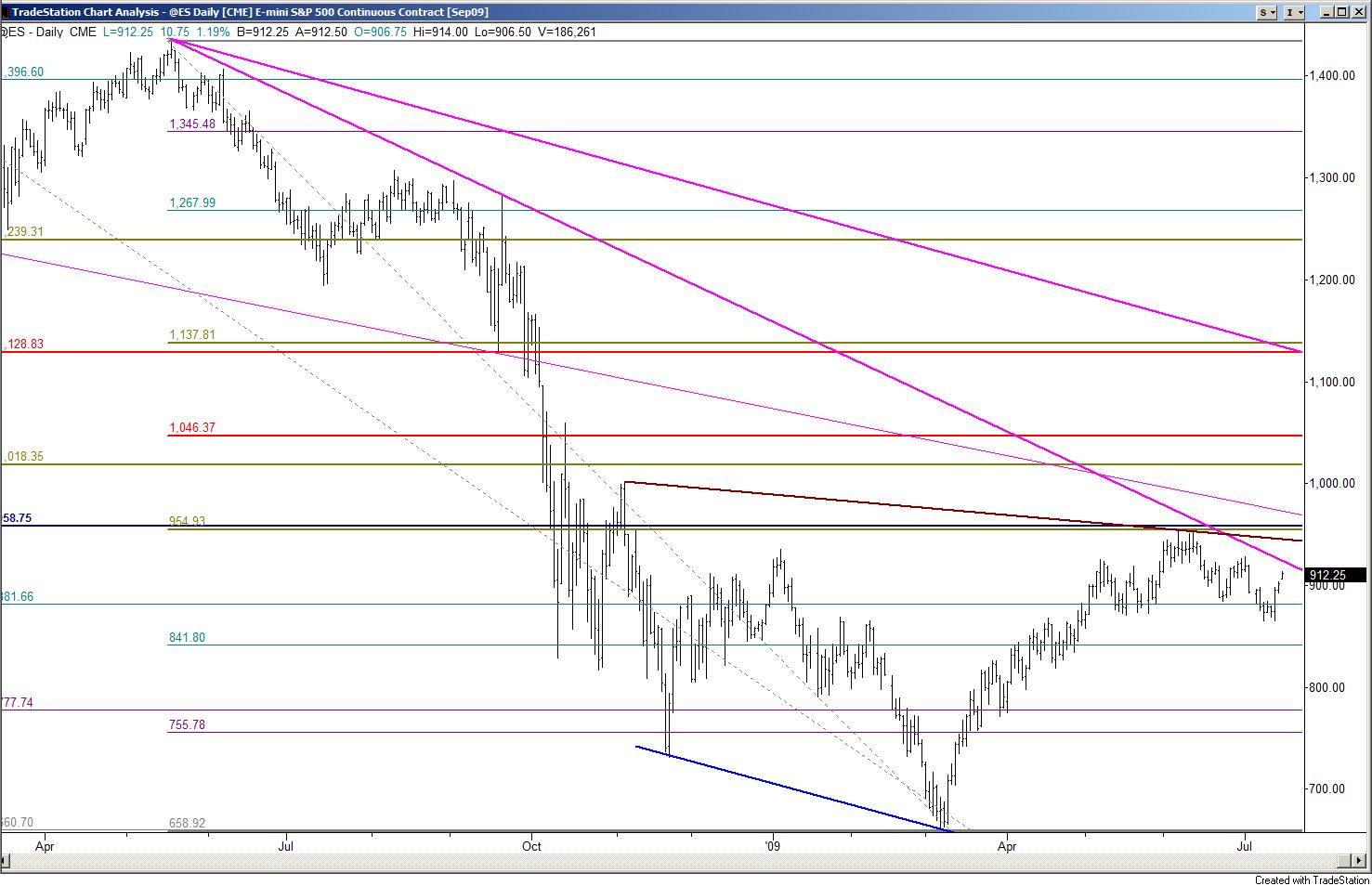Click the '09 year axis label
Image resolution: width=1372 pixels, height=886 pixels.
point(771,846)
